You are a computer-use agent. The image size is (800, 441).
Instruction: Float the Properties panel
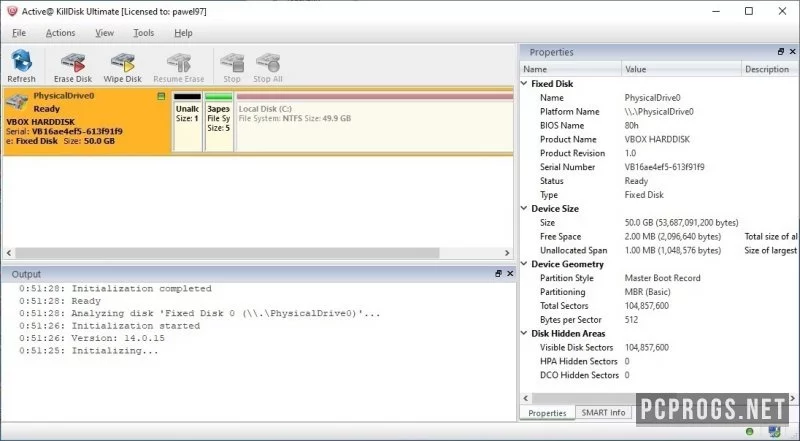point(781,52)
